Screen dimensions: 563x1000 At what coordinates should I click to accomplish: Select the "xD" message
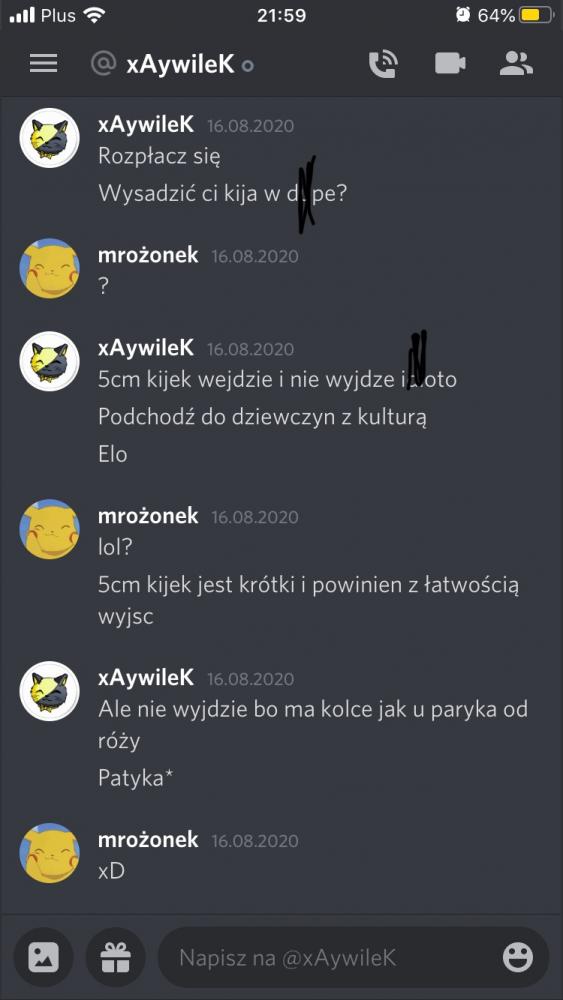(111, 871)
